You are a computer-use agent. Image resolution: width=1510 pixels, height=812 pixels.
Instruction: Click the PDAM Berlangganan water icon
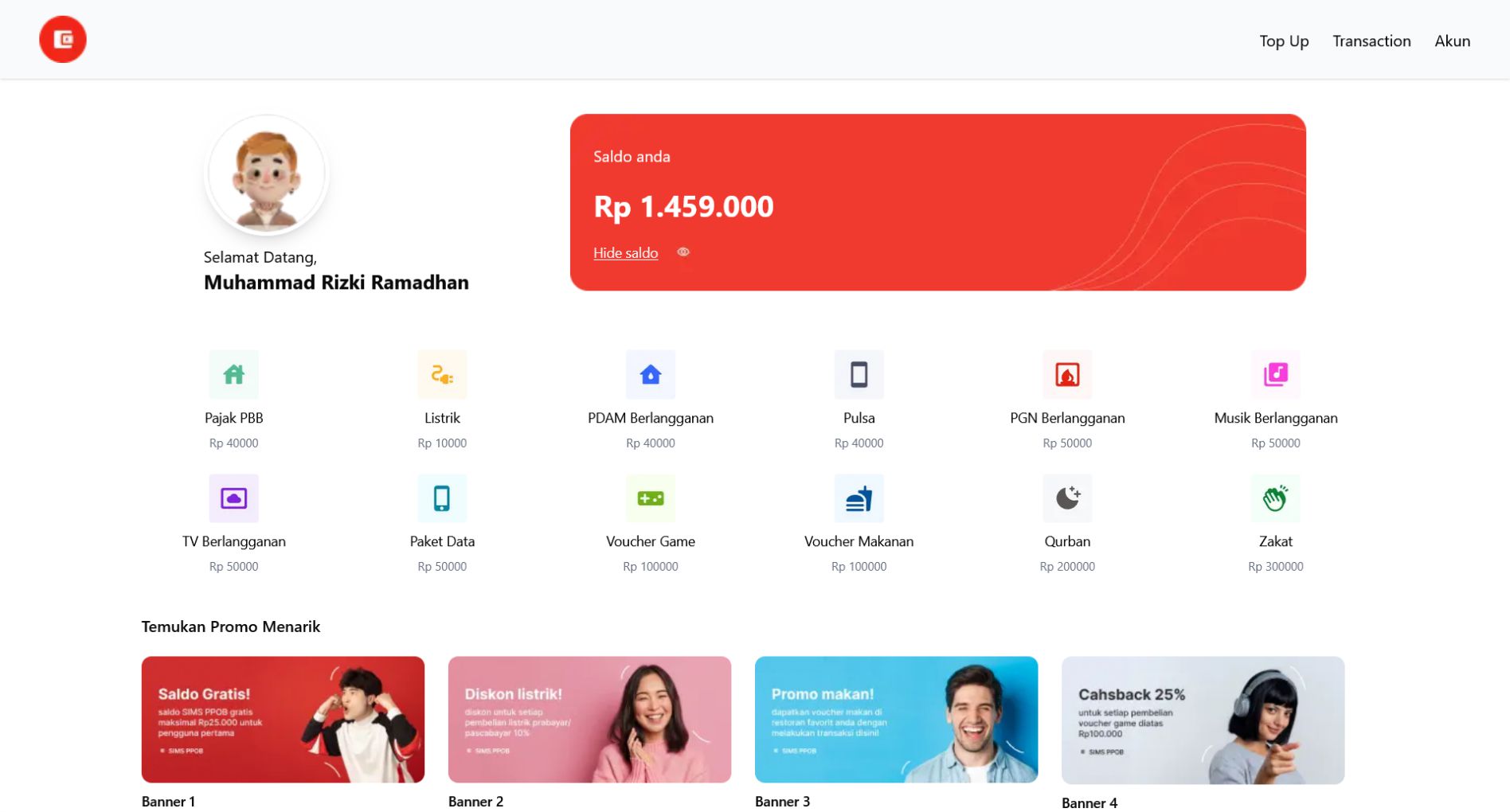[x=650, y=374]
